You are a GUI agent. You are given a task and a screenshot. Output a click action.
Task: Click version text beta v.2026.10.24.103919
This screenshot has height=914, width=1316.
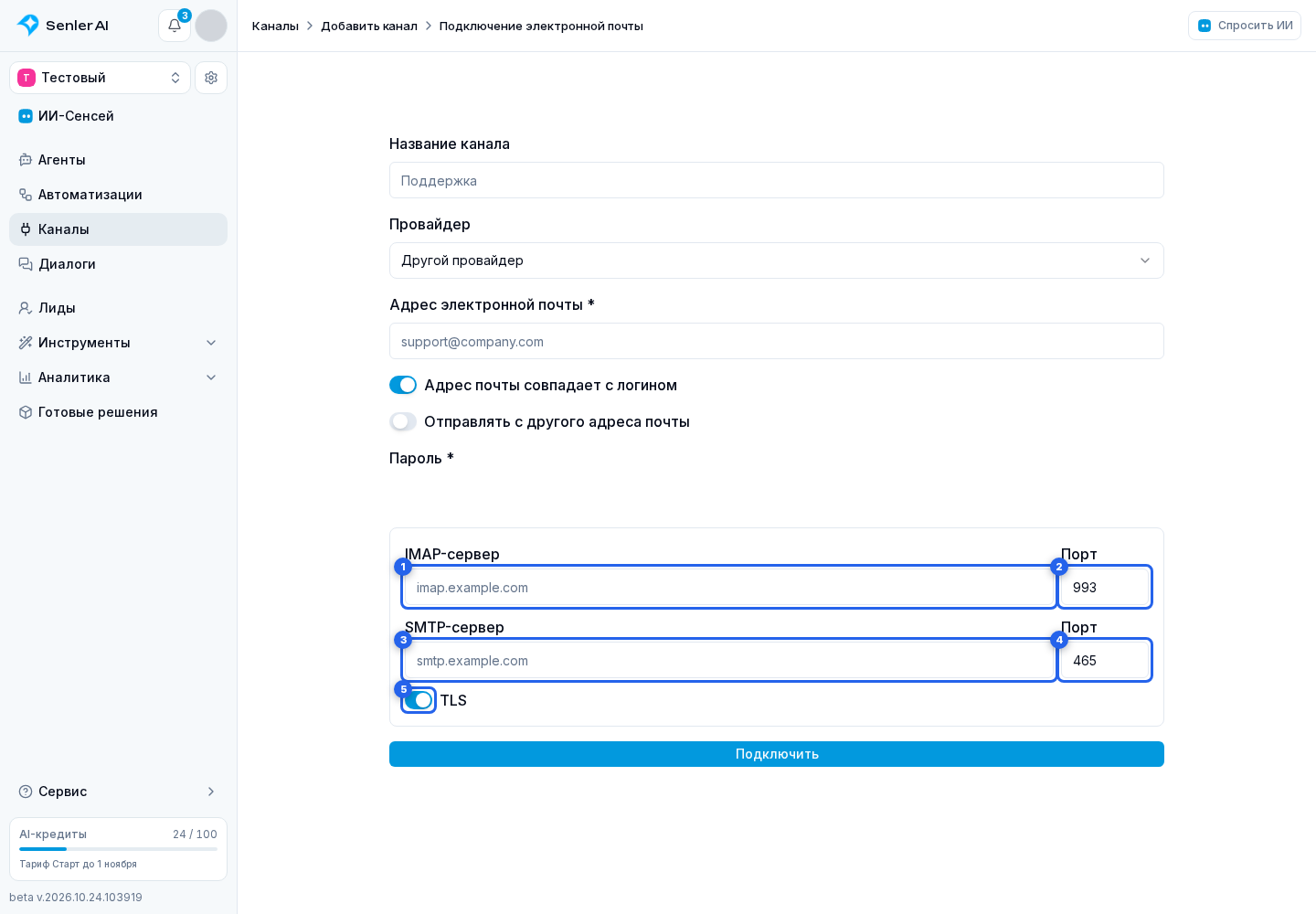(76, 898)
